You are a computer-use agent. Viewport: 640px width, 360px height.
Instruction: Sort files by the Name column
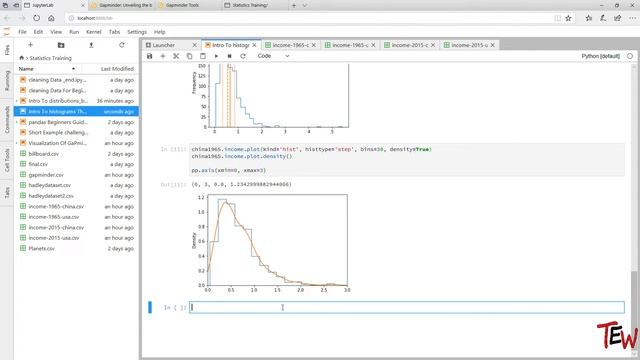[47, 69]
